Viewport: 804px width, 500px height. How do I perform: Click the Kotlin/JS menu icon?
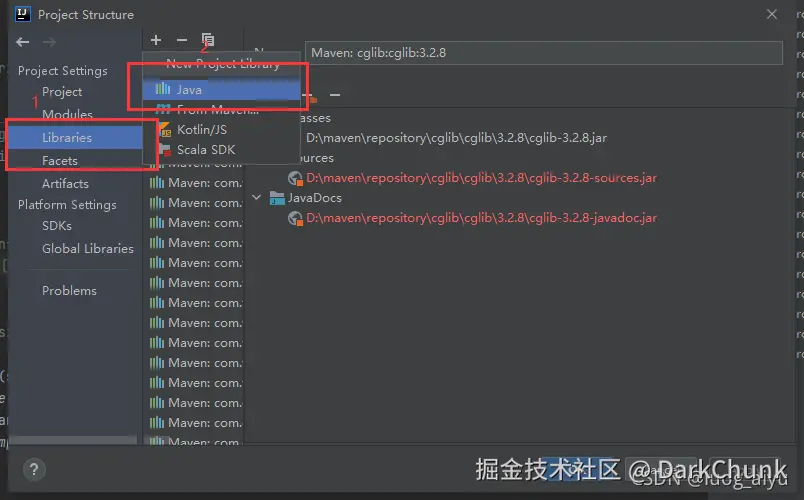(x=165, y=130)
